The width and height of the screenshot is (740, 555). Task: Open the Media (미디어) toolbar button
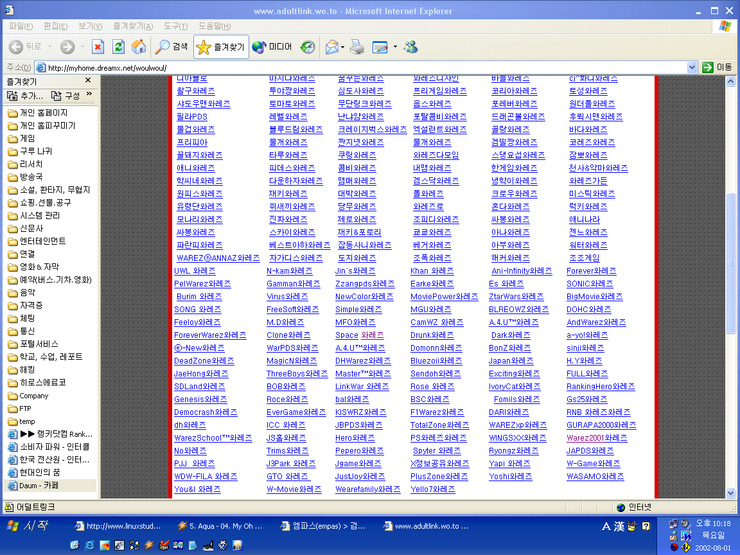point(272,47)
